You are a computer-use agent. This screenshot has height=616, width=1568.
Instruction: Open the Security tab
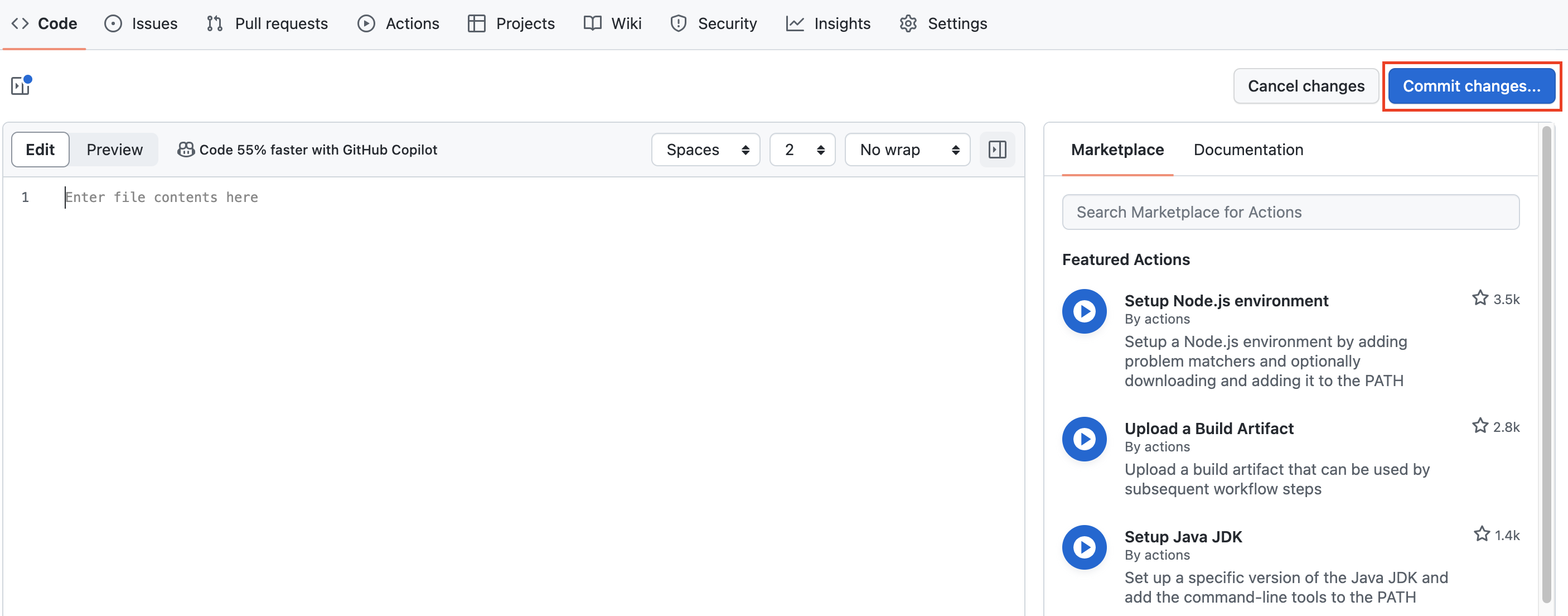[x=713, y=23]
